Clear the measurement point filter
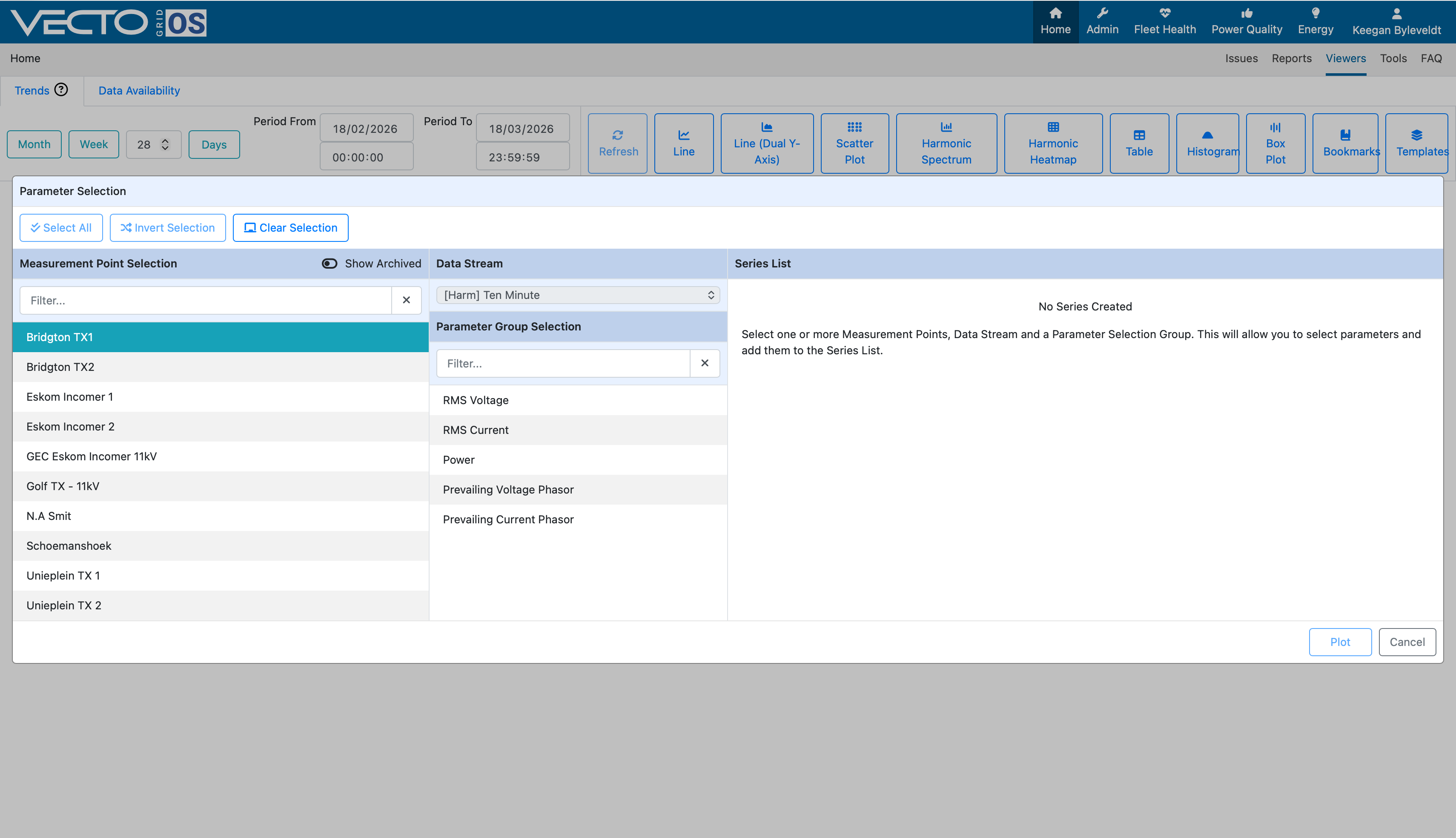 [x=406, y=300]
